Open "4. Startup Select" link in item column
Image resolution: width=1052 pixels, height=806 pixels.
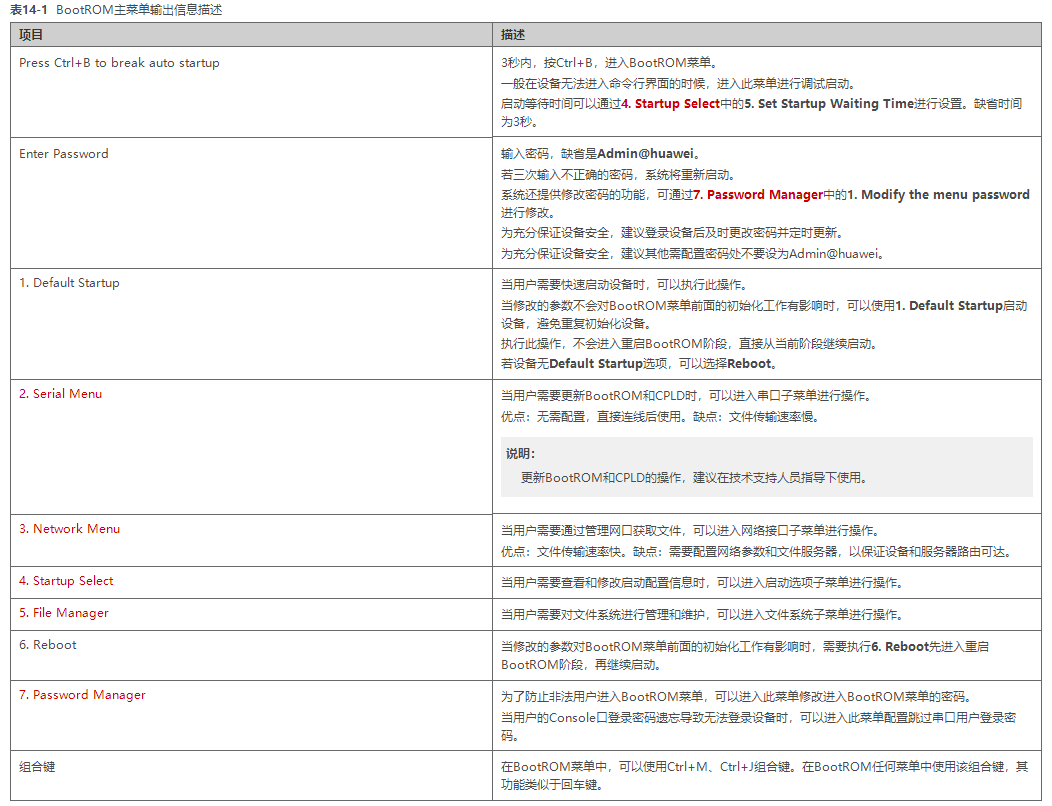(x=66, y=581)
